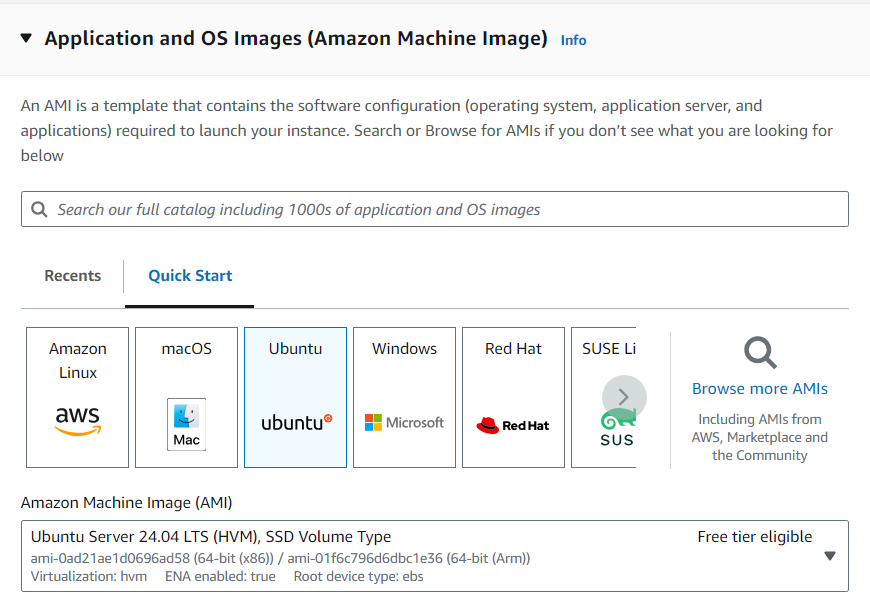Switch to the Recents tab
This screenshot has width=870, height=613.
tap(73, 276)
